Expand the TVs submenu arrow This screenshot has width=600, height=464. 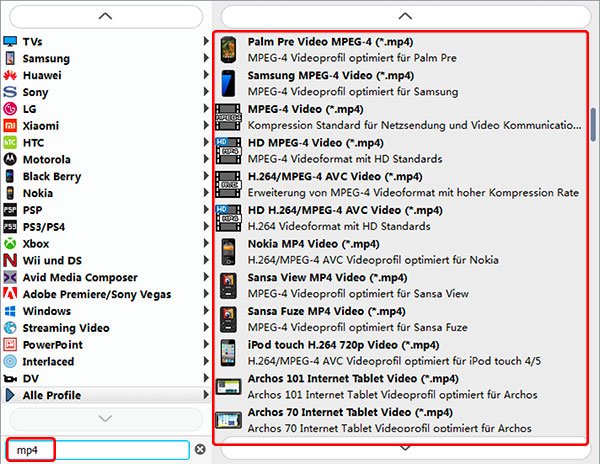[206, 41]
